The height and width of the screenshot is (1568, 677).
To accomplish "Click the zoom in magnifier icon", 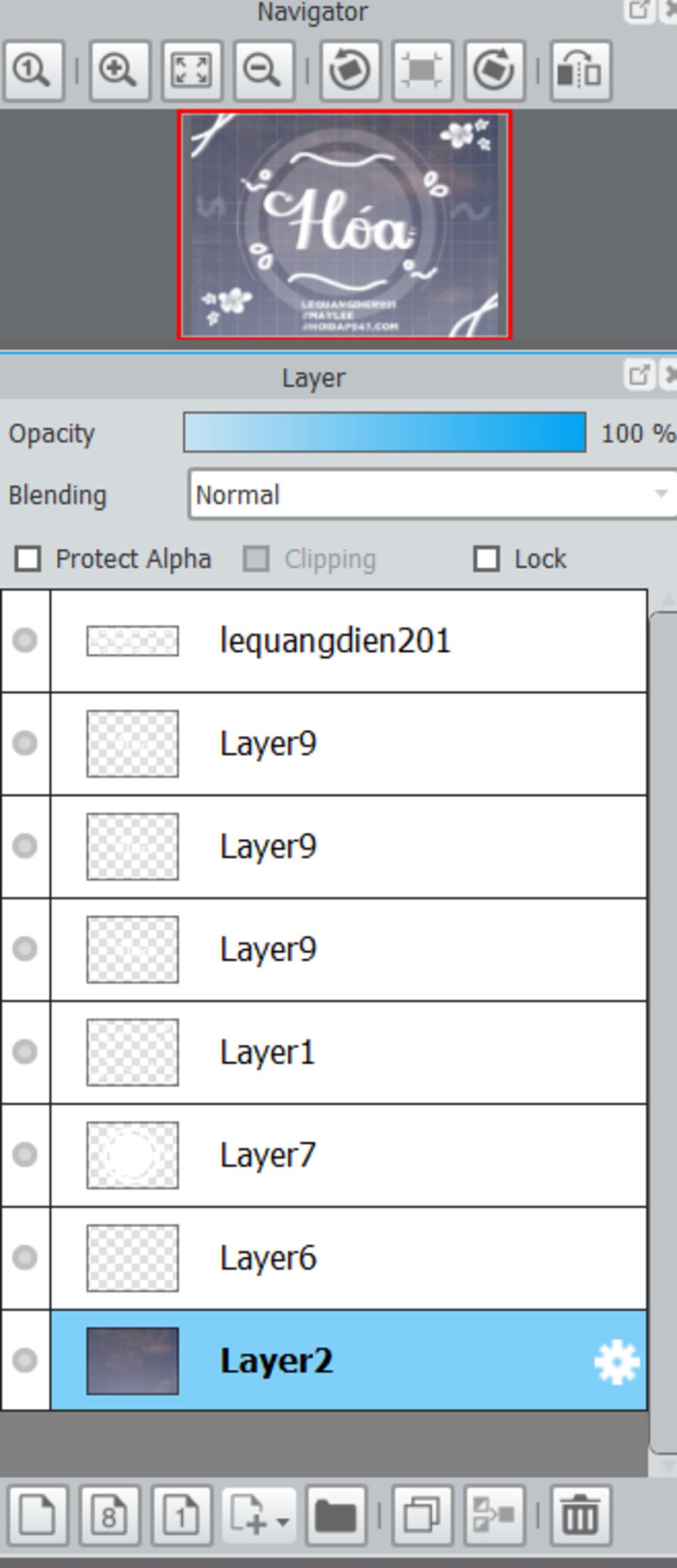I will click(120, 70).
